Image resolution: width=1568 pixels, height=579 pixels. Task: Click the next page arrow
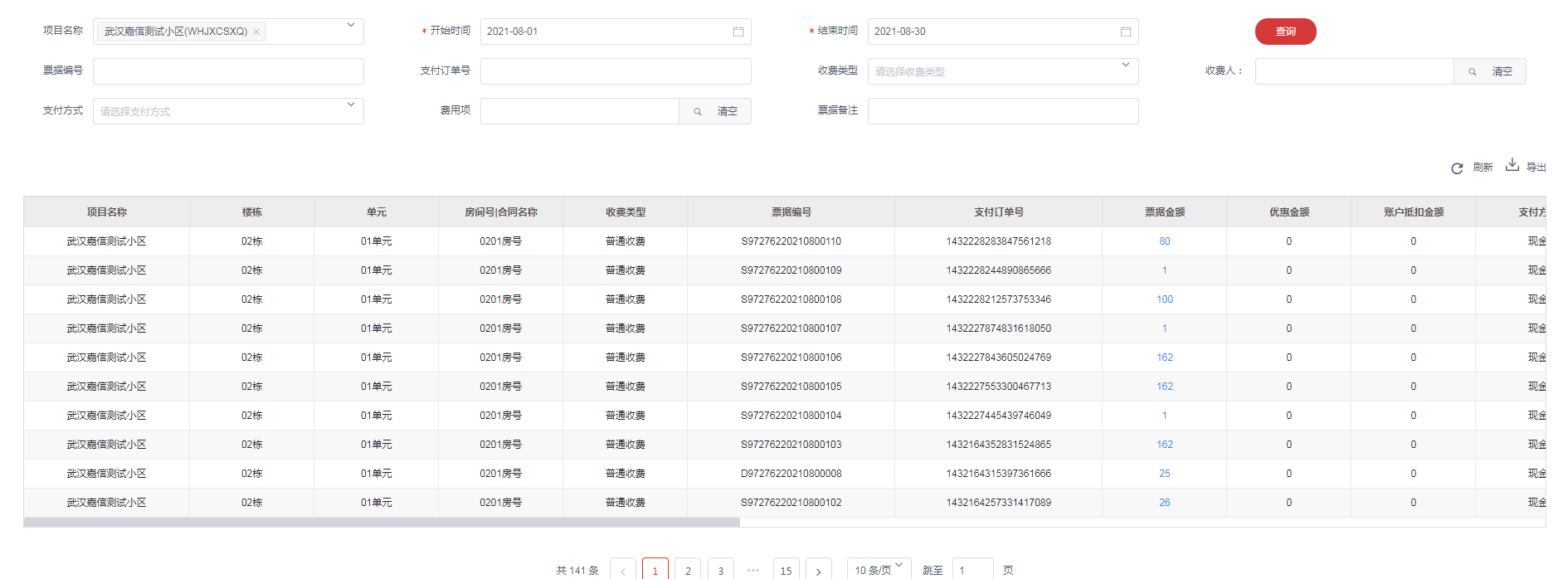(818, 570)
